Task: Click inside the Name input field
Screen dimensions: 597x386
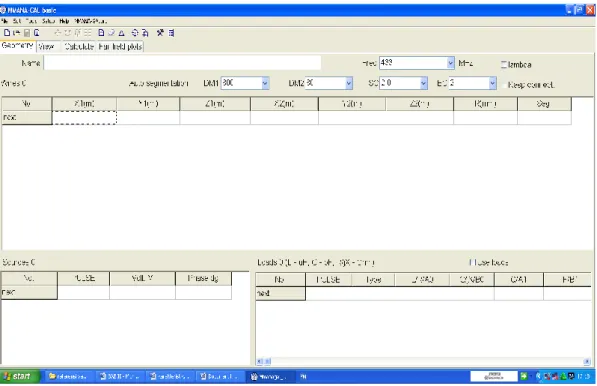Action: (x=182, y=63)
